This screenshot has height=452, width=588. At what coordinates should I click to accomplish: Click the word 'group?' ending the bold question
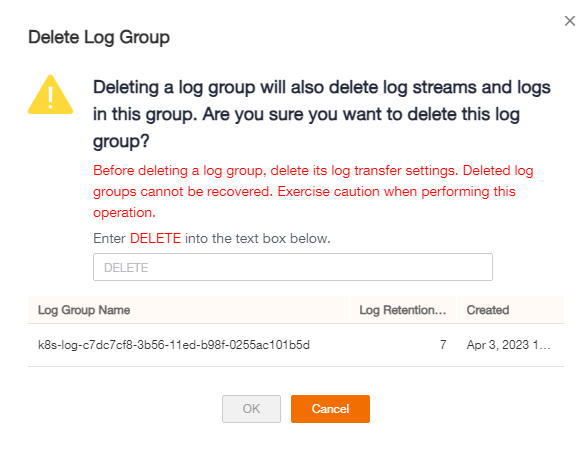tap(121, 141)
